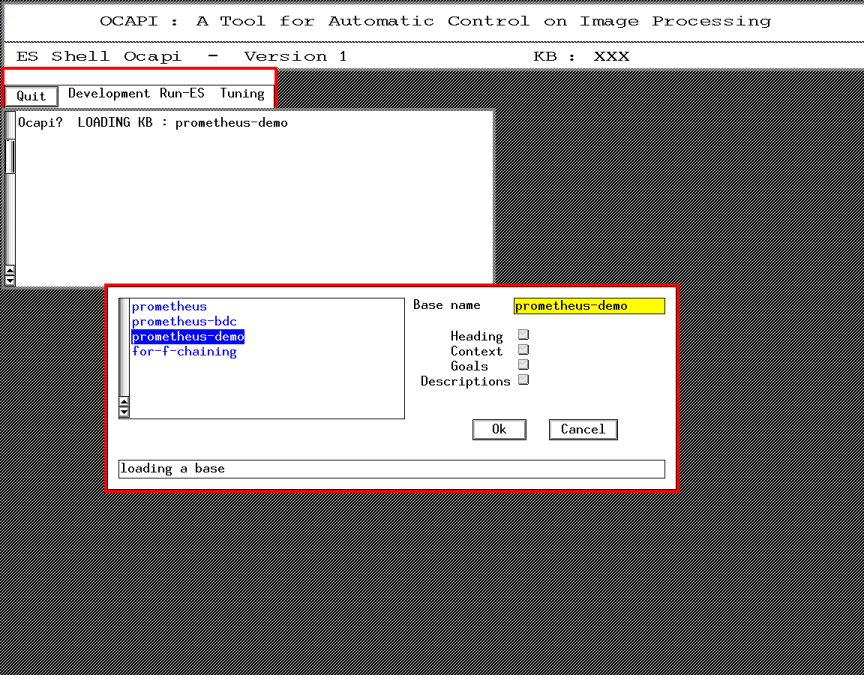Click the console scroll-down arrow

pos(9,280)
